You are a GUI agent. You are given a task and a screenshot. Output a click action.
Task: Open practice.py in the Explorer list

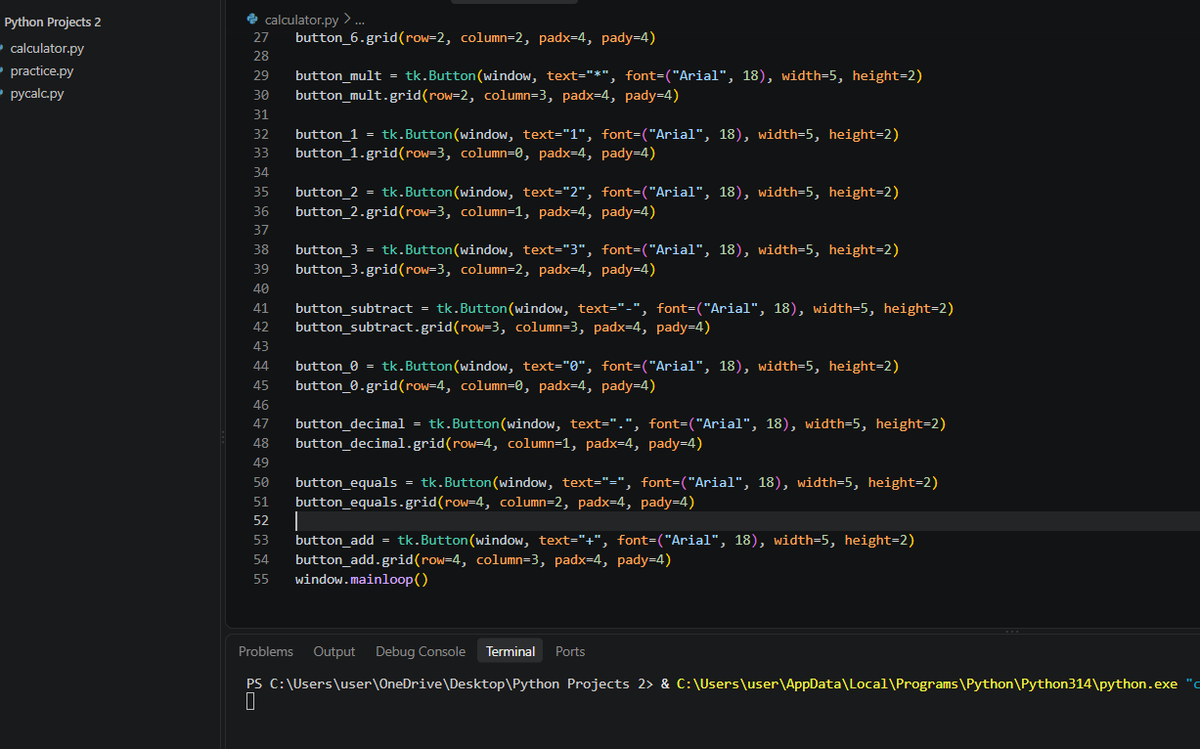coord(41,71)
